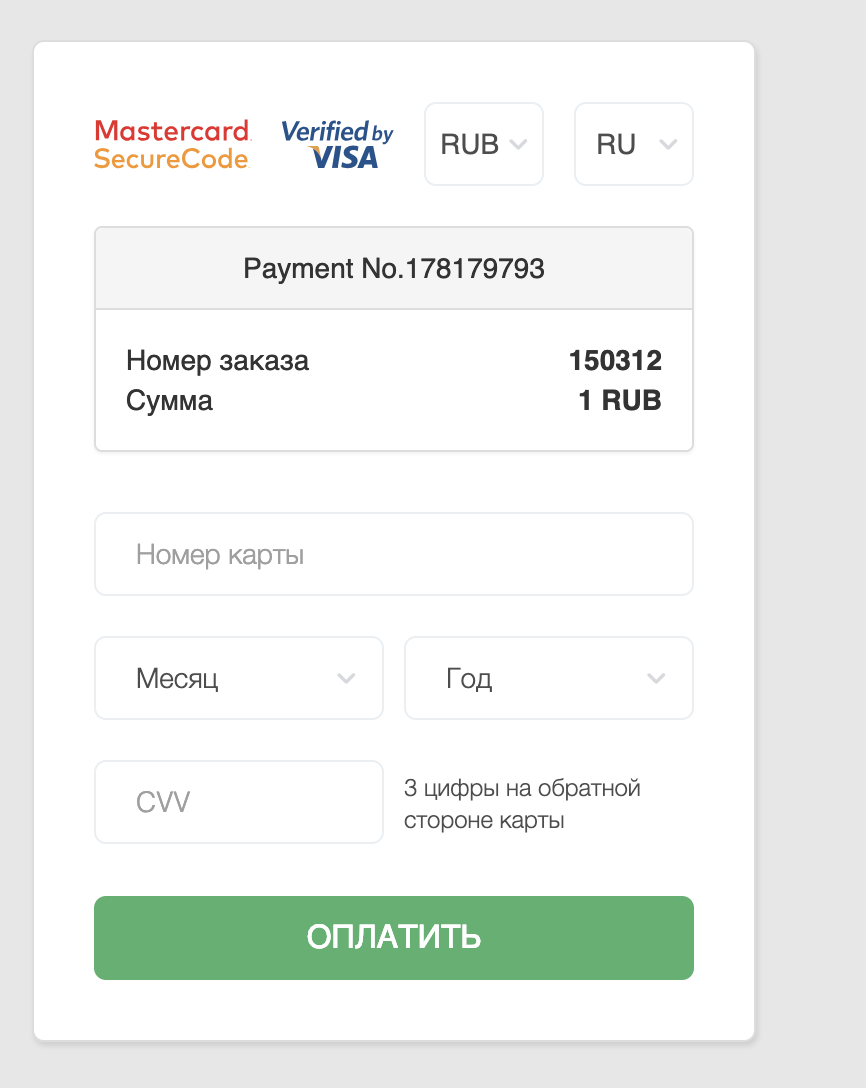
Task: Click the arrow icon in Год field
Action: coord(656,678)
